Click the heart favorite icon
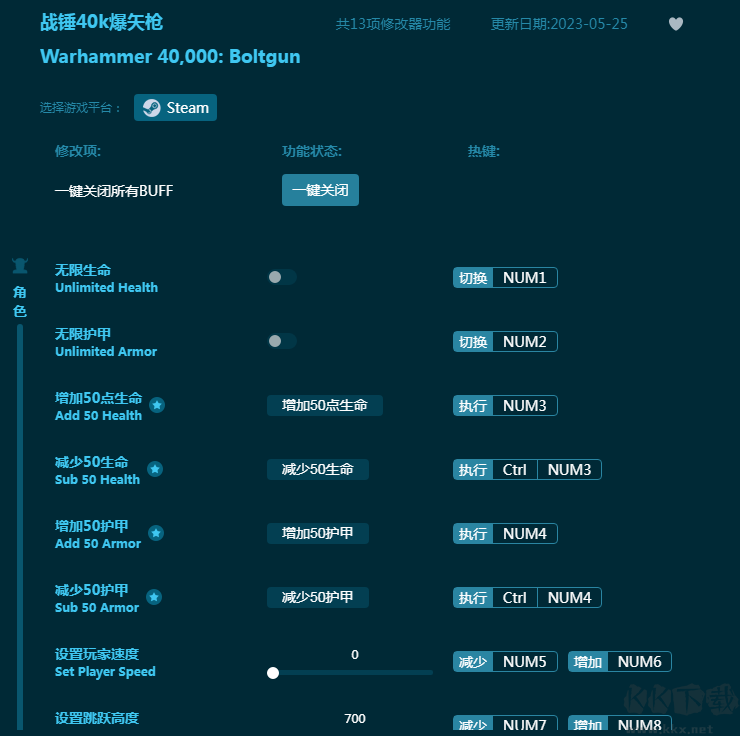 point(676,24)
